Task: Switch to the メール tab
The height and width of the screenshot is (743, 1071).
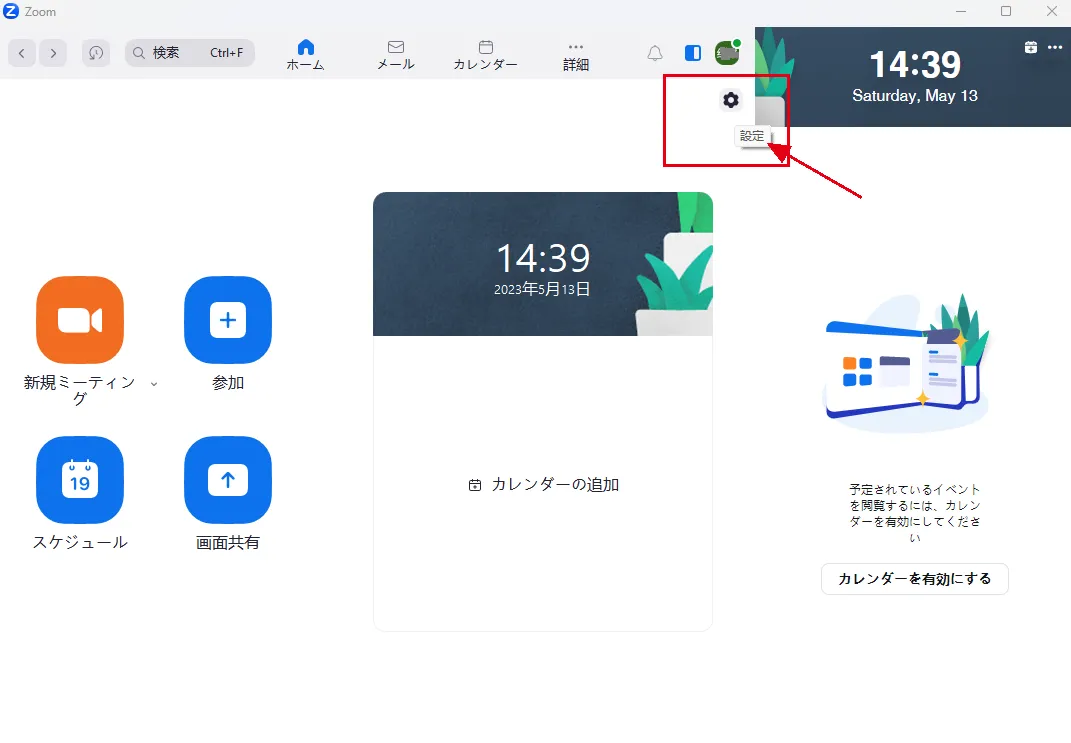Action: [x=396, y=55]
